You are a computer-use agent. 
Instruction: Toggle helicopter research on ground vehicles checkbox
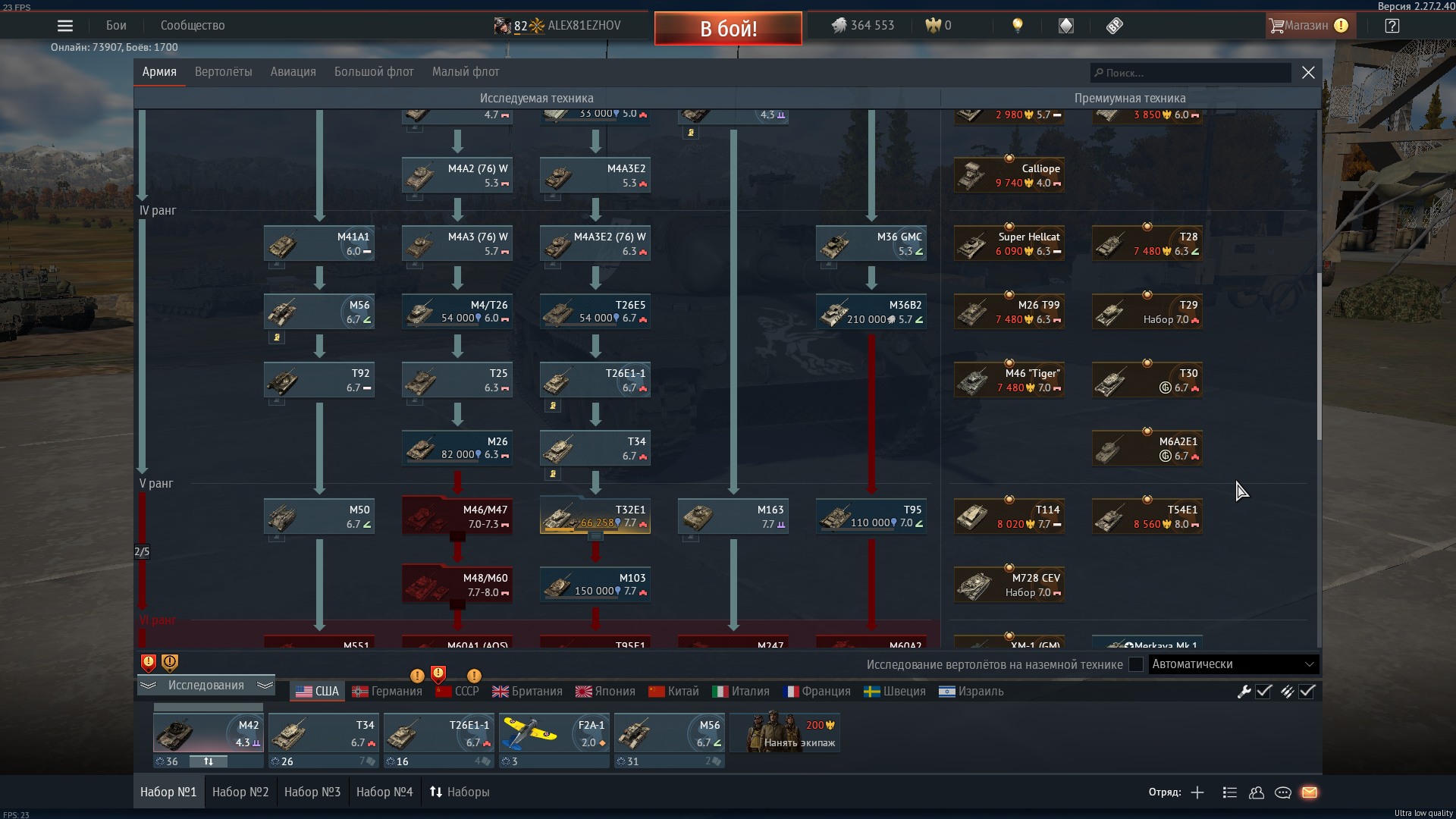click(1136, 664)
